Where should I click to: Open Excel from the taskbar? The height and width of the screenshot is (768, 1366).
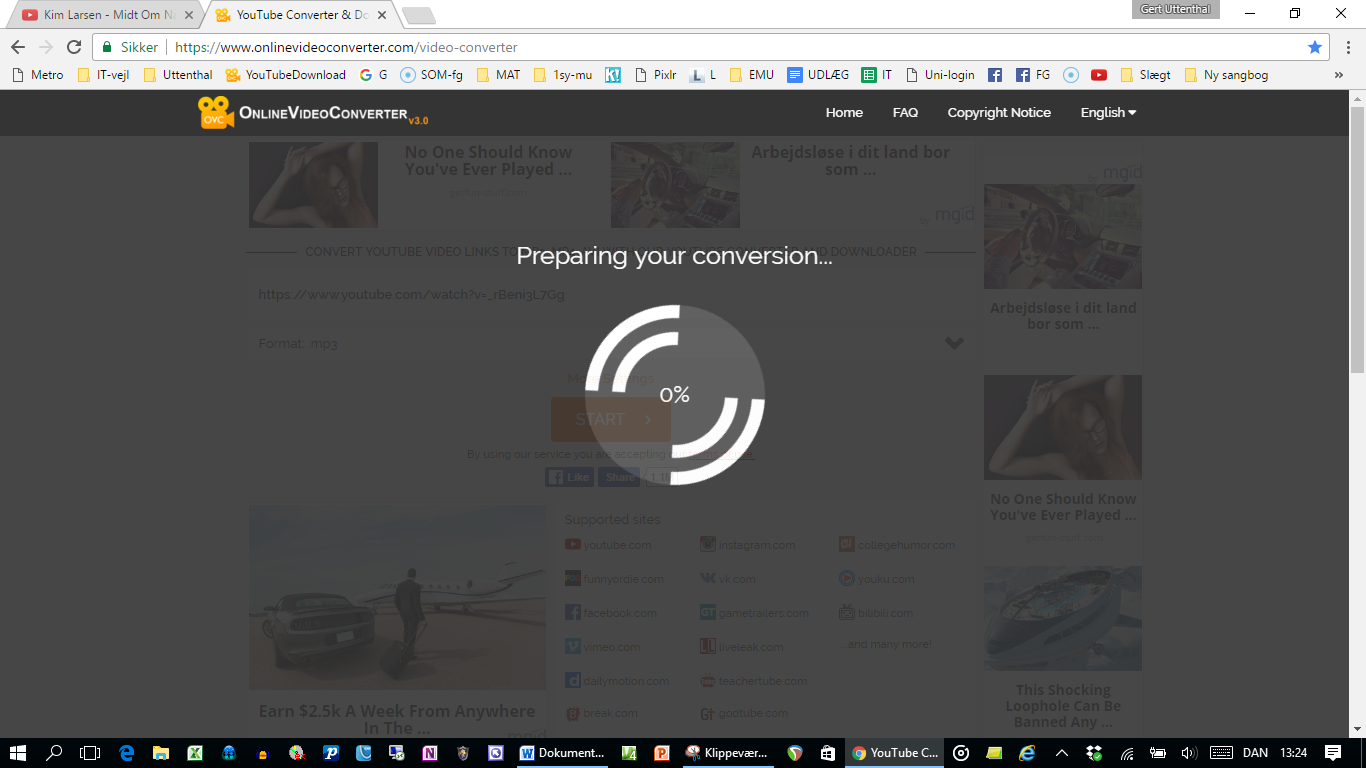pyautogui.click(x=195, y=753)
